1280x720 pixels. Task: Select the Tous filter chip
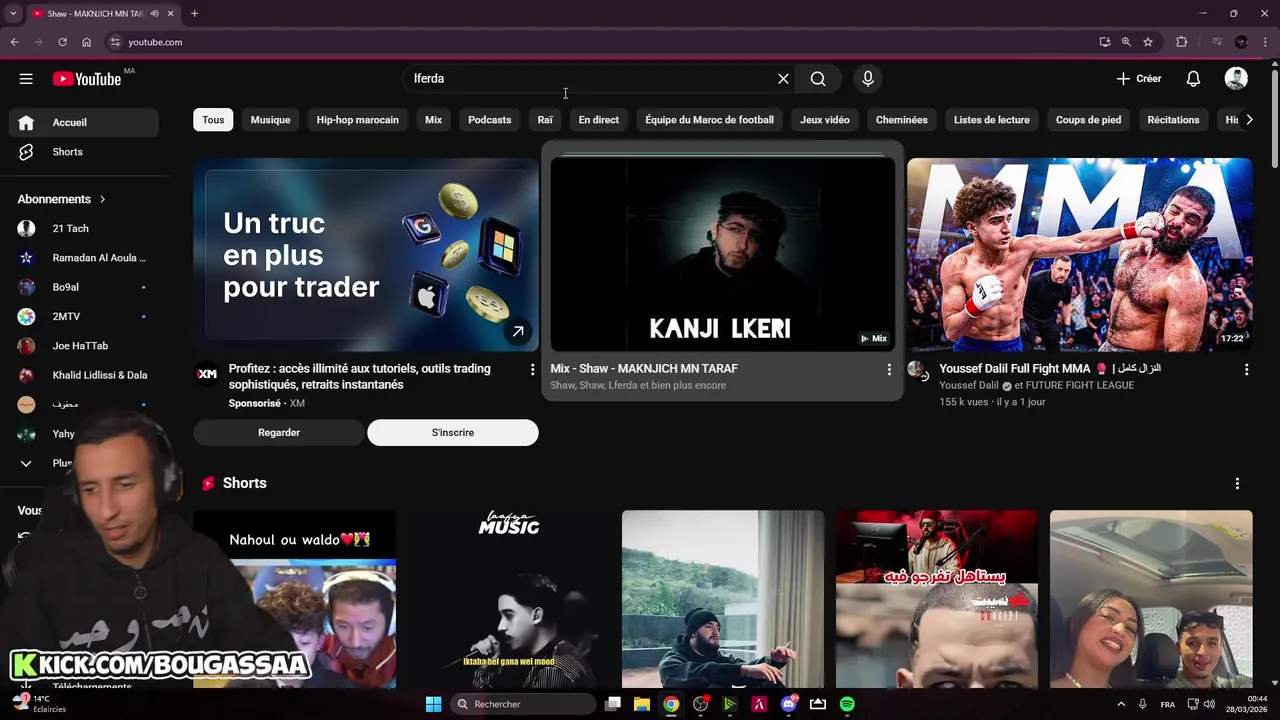pos(213,120)
